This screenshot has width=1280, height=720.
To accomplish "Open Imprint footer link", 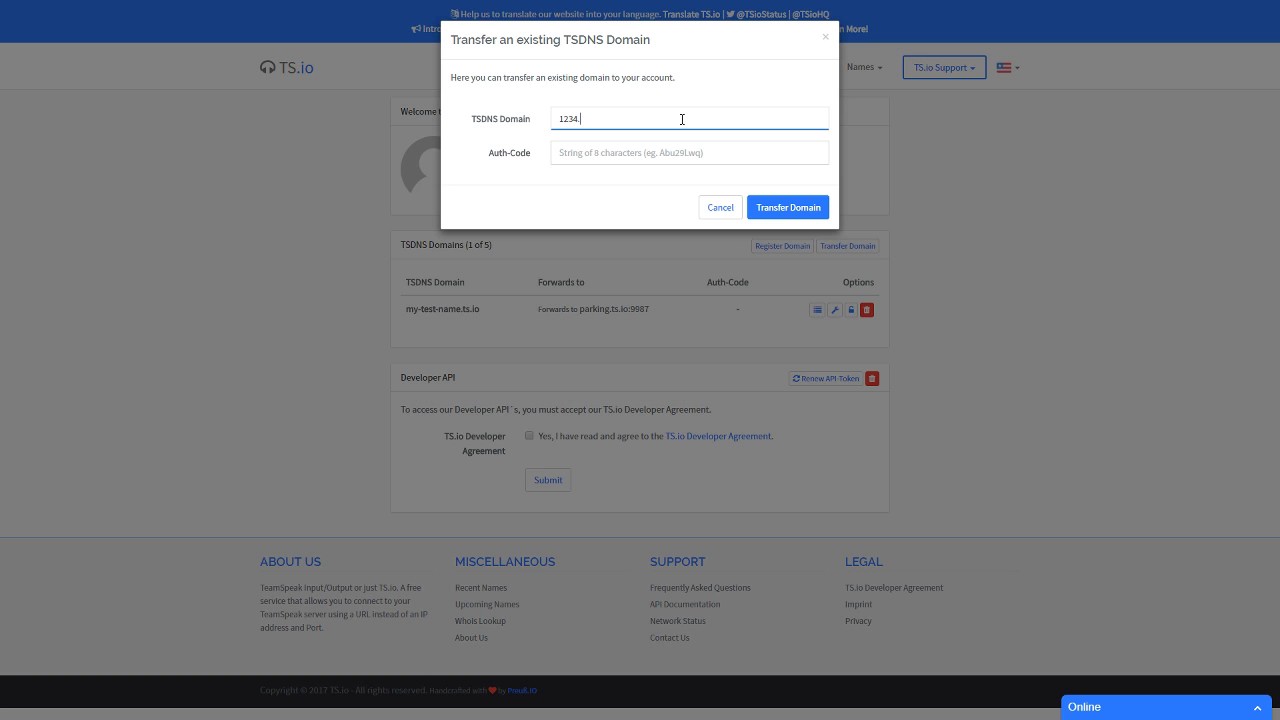I will click(x=858, y=604).
